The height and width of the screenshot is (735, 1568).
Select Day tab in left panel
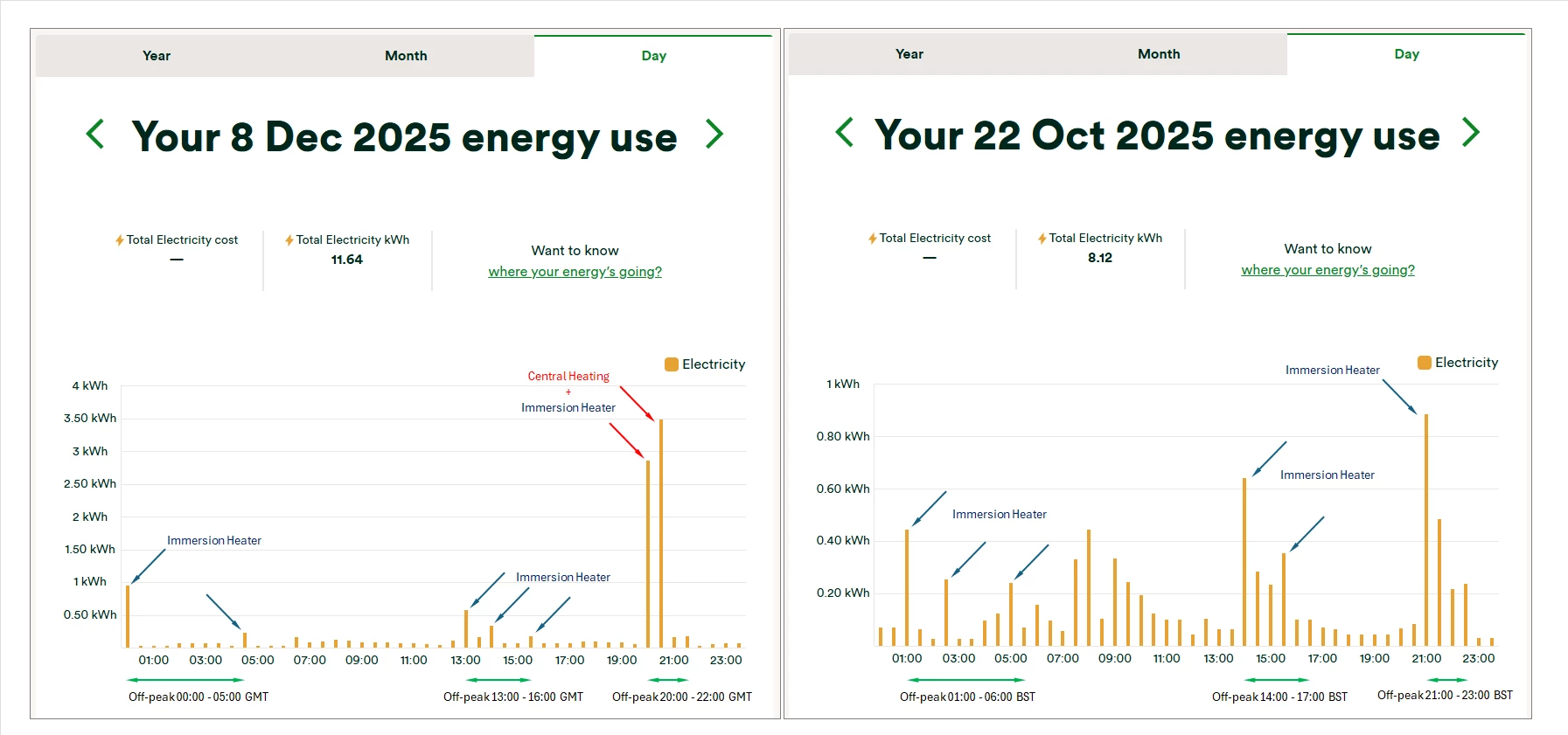click(x=653, y=56)
